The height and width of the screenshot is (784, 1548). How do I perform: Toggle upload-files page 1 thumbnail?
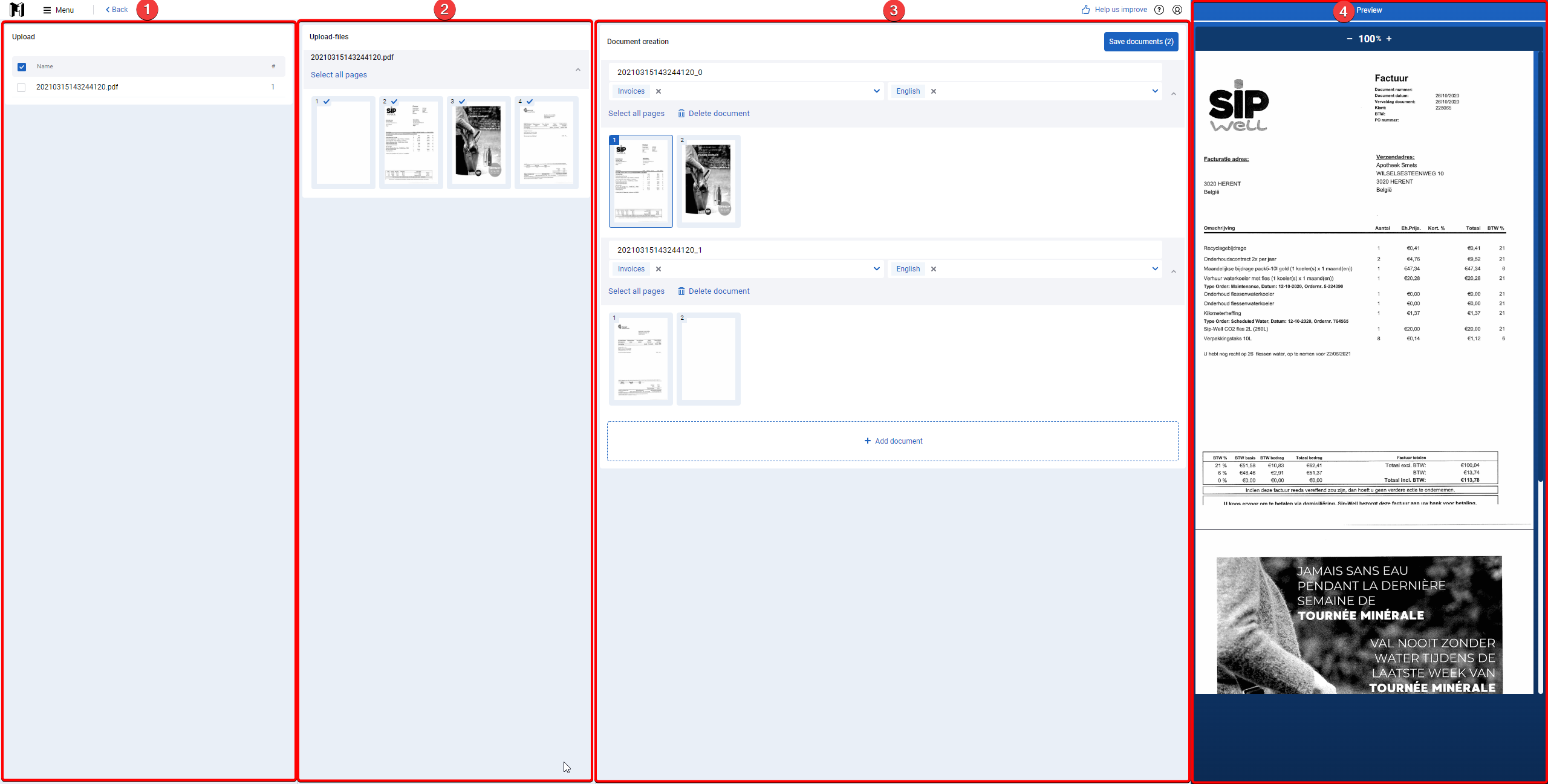click(343, 143)
